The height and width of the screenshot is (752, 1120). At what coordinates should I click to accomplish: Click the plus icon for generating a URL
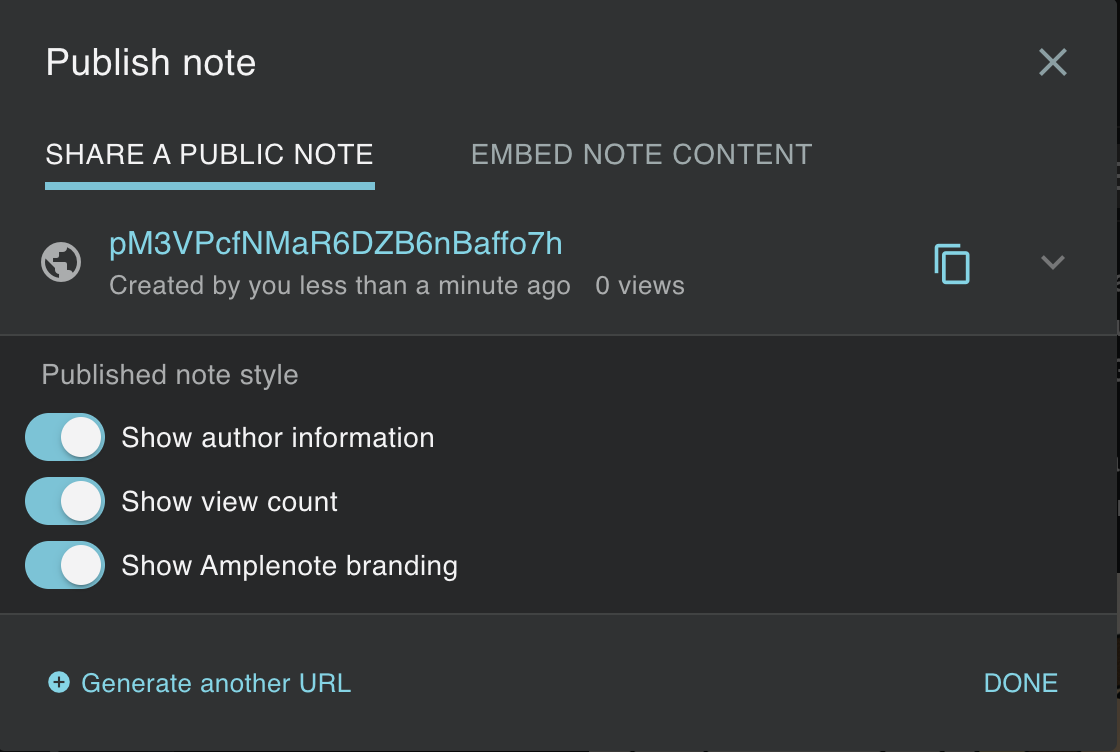point(59,683)
